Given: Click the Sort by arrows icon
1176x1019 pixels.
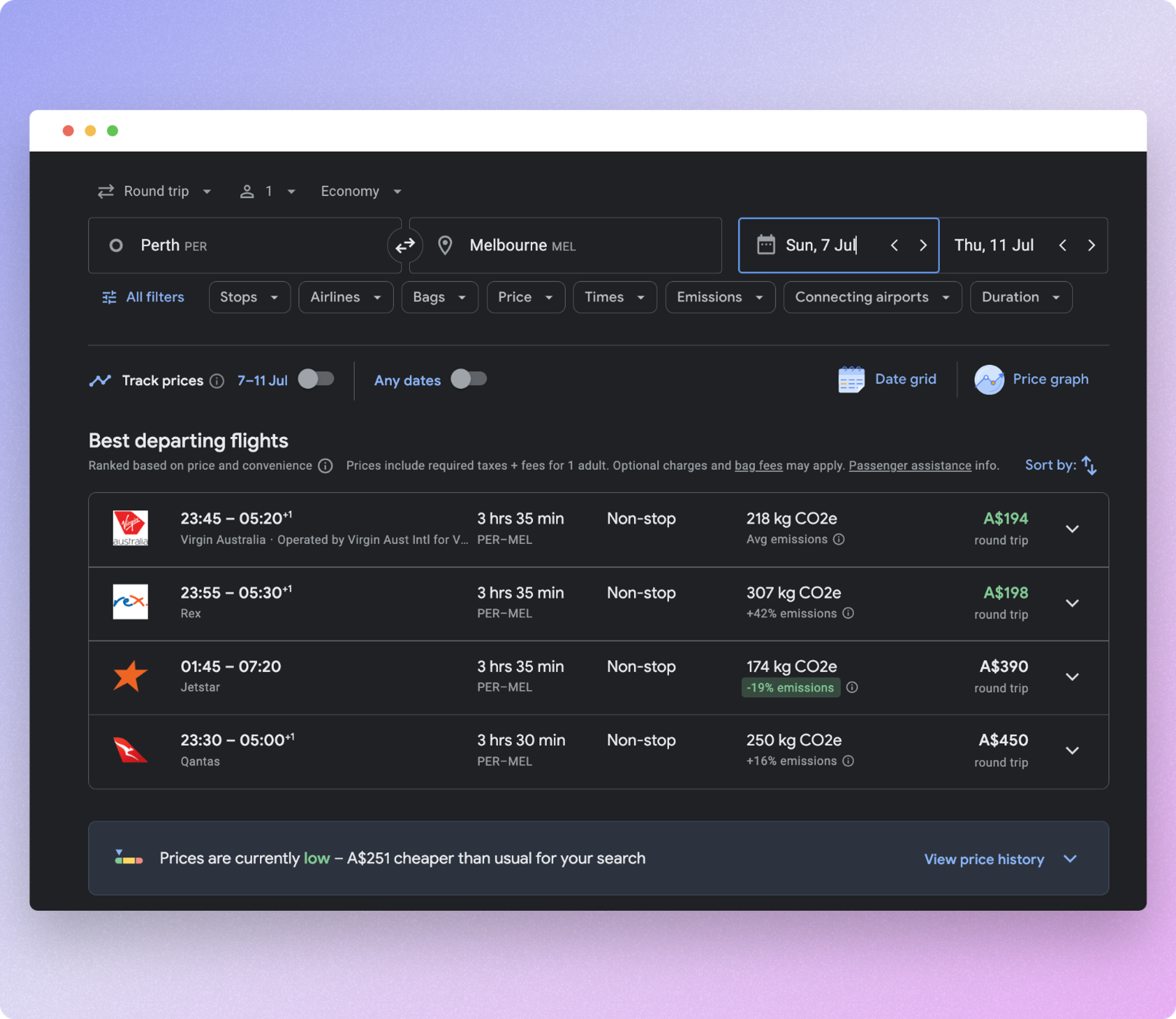Looking at the screenshot, I should [1089, 465].
